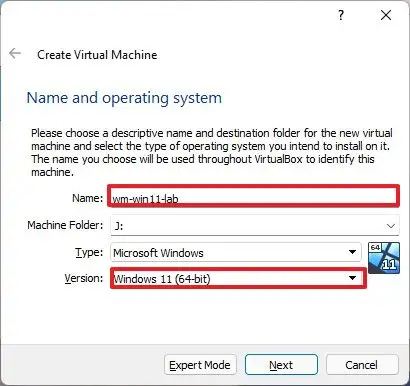Close the Create Virtual Machine dialog

[x=386, y=15]
